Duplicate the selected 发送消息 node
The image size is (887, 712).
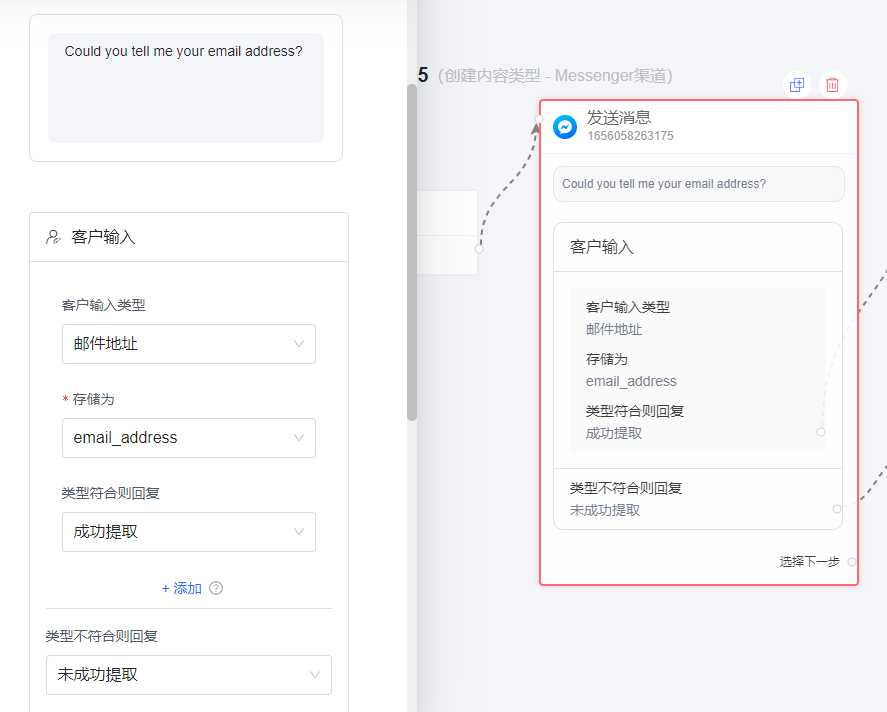click(x=797, y=85)
